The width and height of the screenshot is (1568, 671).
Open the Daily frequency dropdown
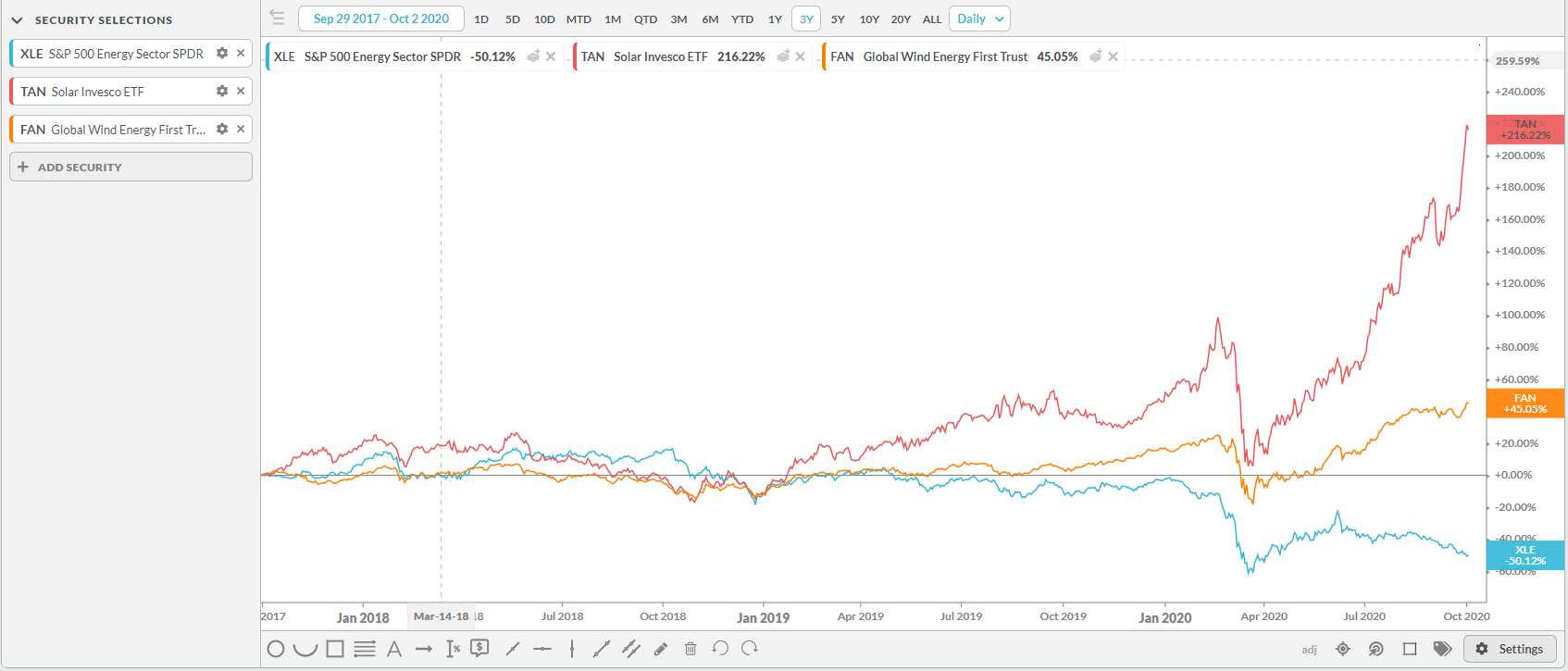(x=979, y=19)
